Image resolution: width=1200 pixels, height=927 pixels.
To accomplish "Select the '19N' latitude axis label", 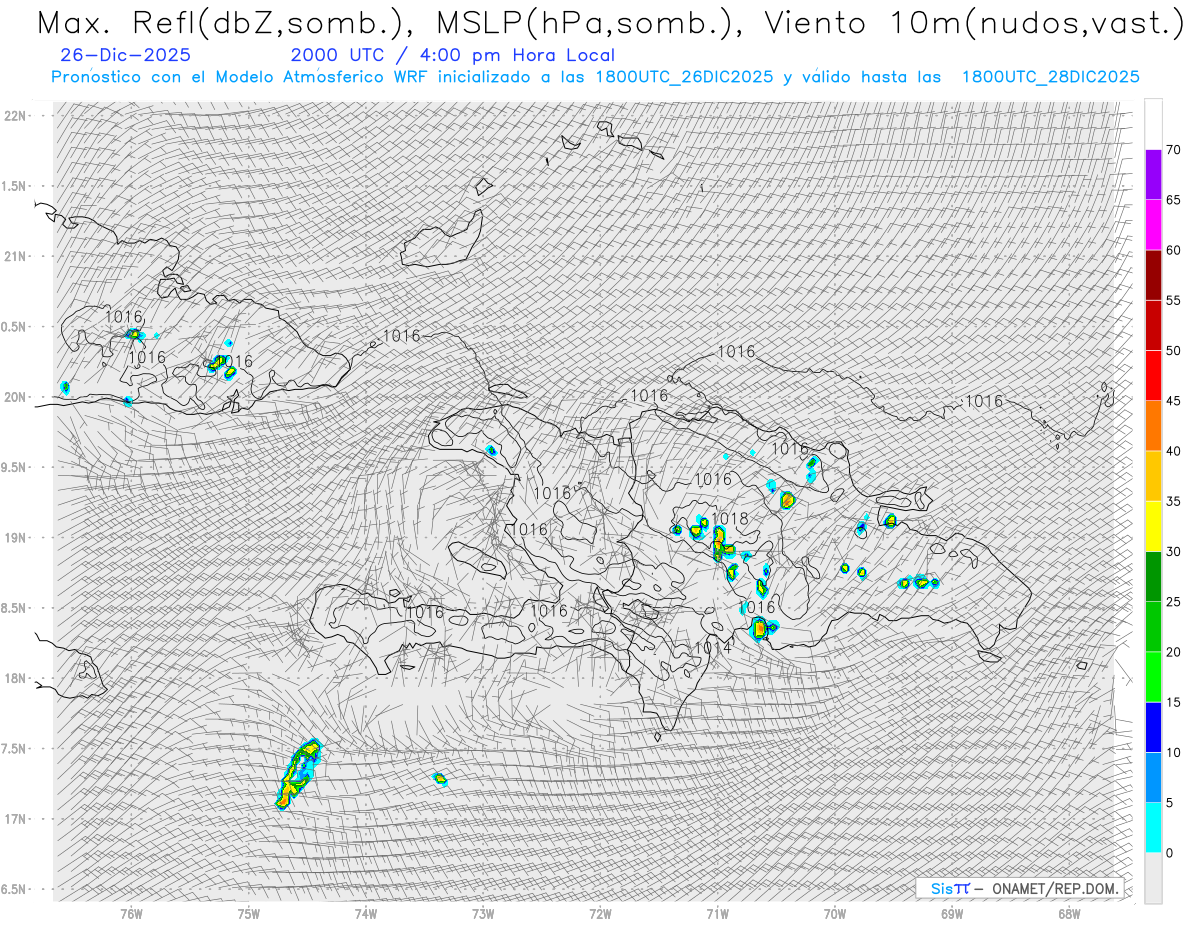I will point(15,538).
